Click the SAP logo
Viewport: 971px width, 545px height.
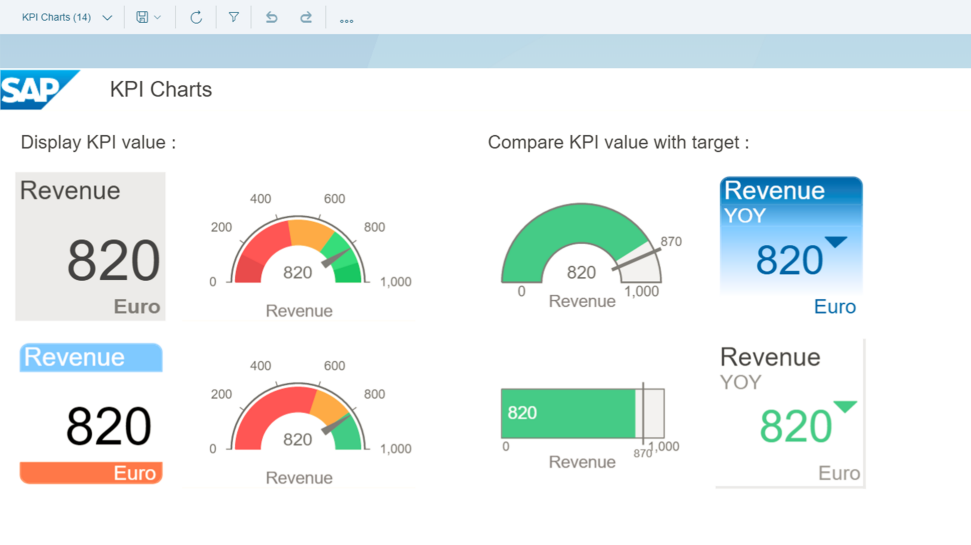(38, 90)
